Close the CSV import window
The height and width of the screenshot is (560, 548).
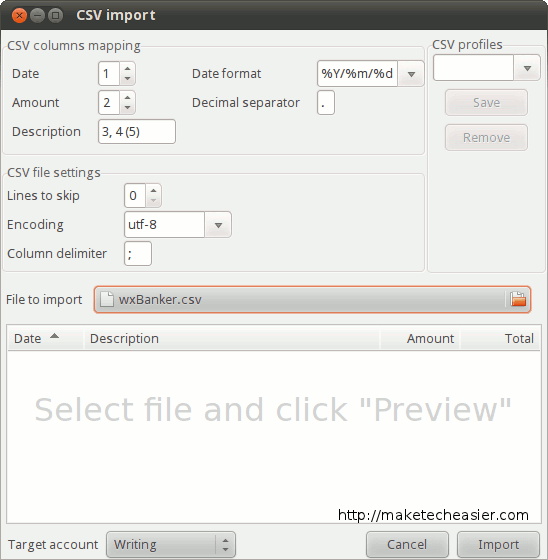pos(19,15)
